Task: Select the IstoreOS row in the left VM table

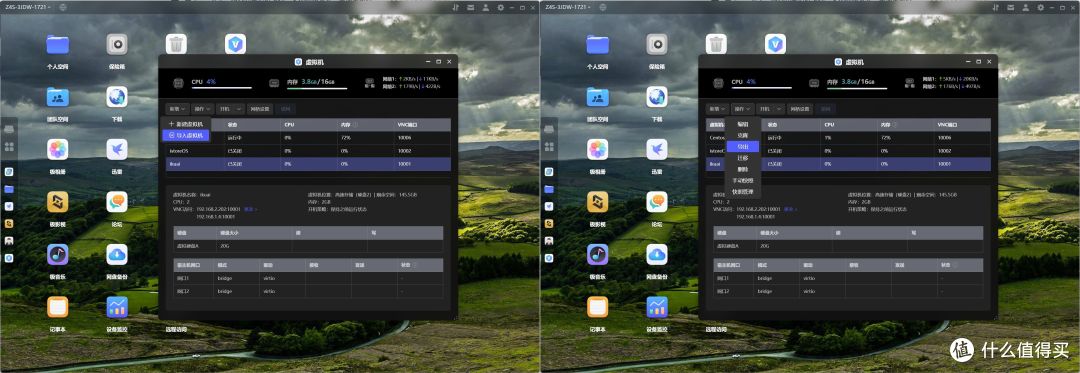Action: 308,151
